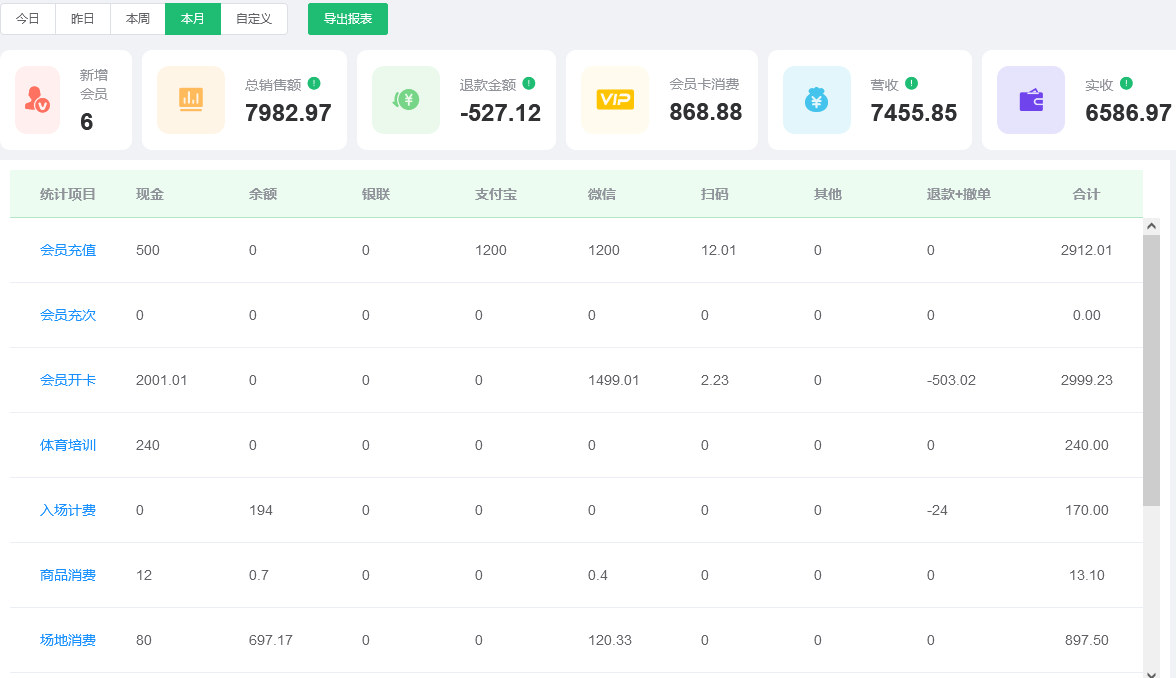Image resolution: width=1176 pixels, height=678 pixels.
Task: Open the 会员开卡 row link
Action: click(68, 380)
